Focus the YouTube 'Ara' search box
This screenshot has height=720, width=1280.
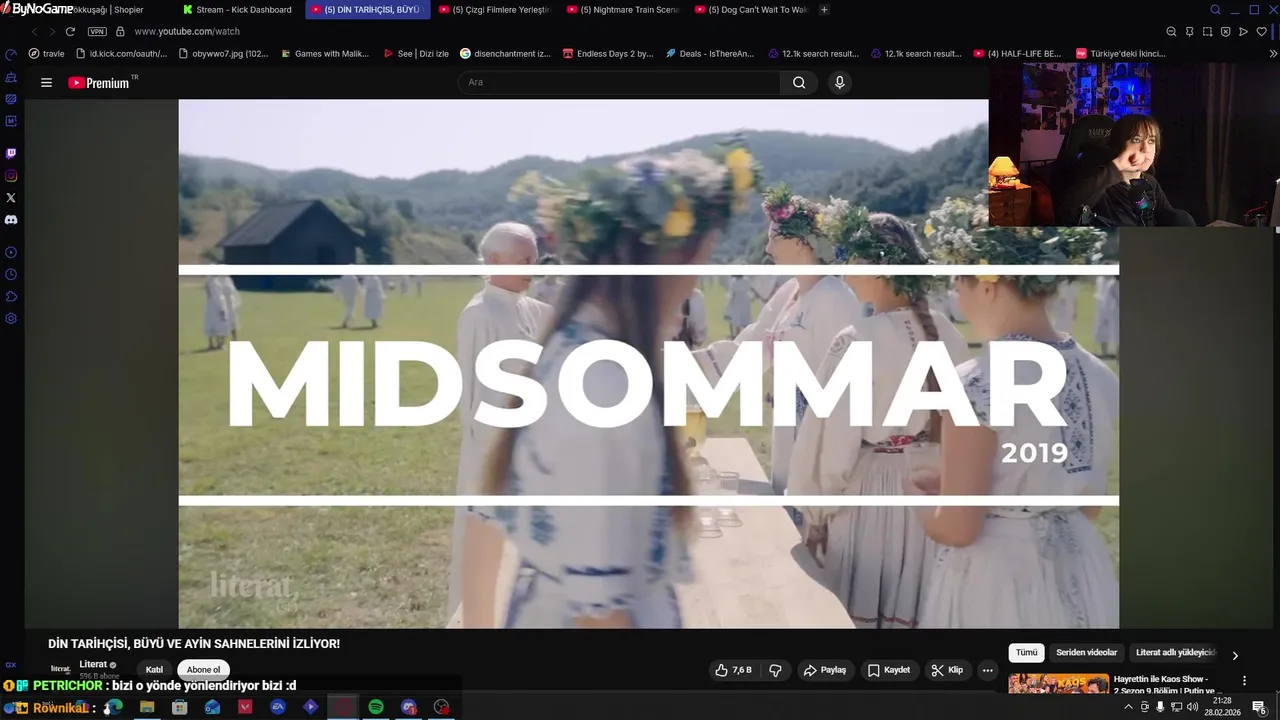620,83
